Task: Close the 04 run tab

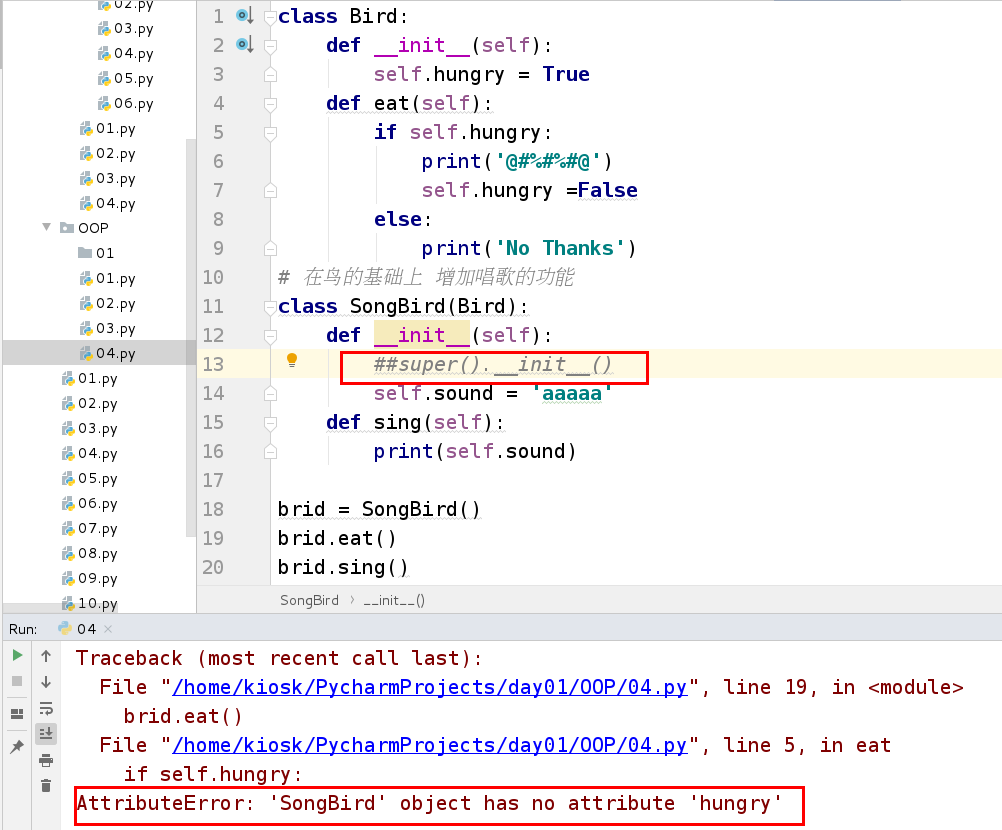Action: (x=108, y=629)
